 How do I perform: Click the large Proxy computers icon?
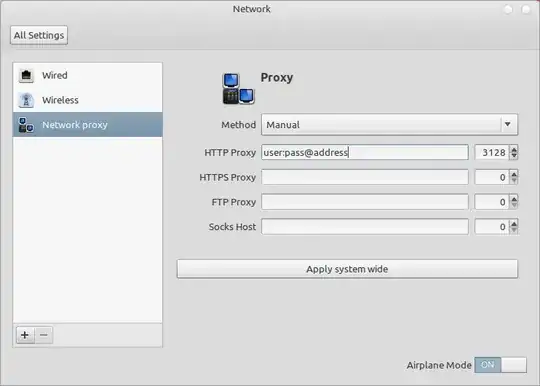[x=238, y=88]
